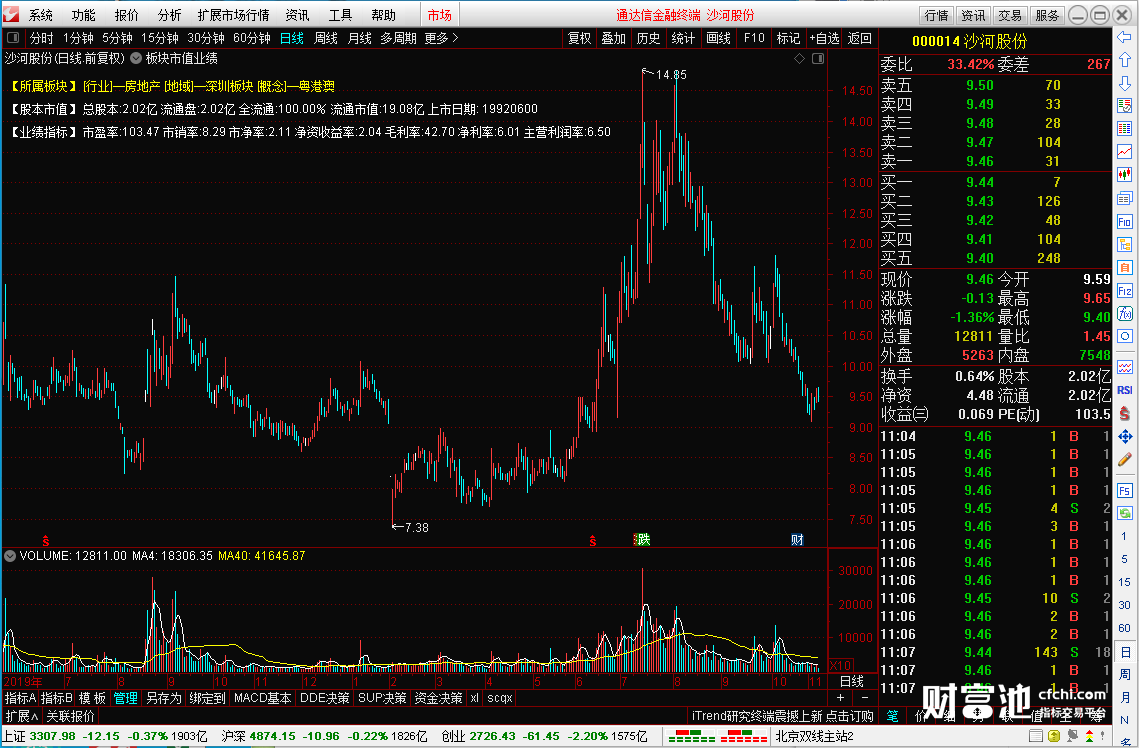The width and height of the screenshot is (1139, 748).
Task: Click the multi-window icon in right sidebar
Action: (1124, 198)
